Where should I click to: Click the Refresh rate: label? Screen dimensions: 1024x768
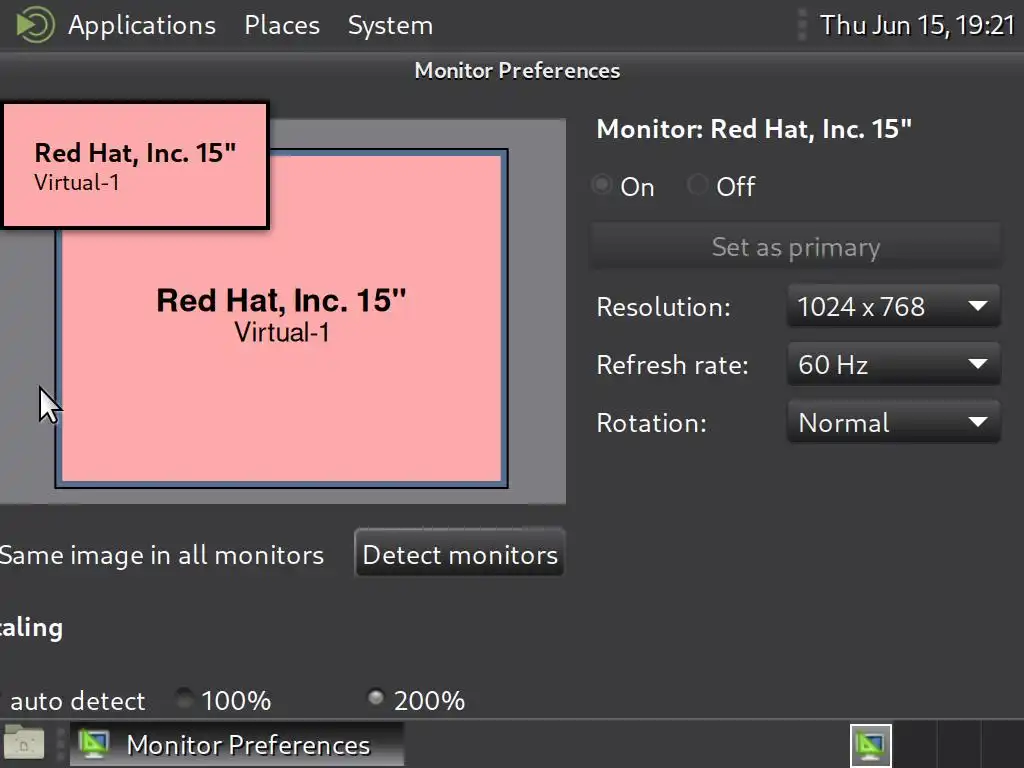click(x=673, y=365)
